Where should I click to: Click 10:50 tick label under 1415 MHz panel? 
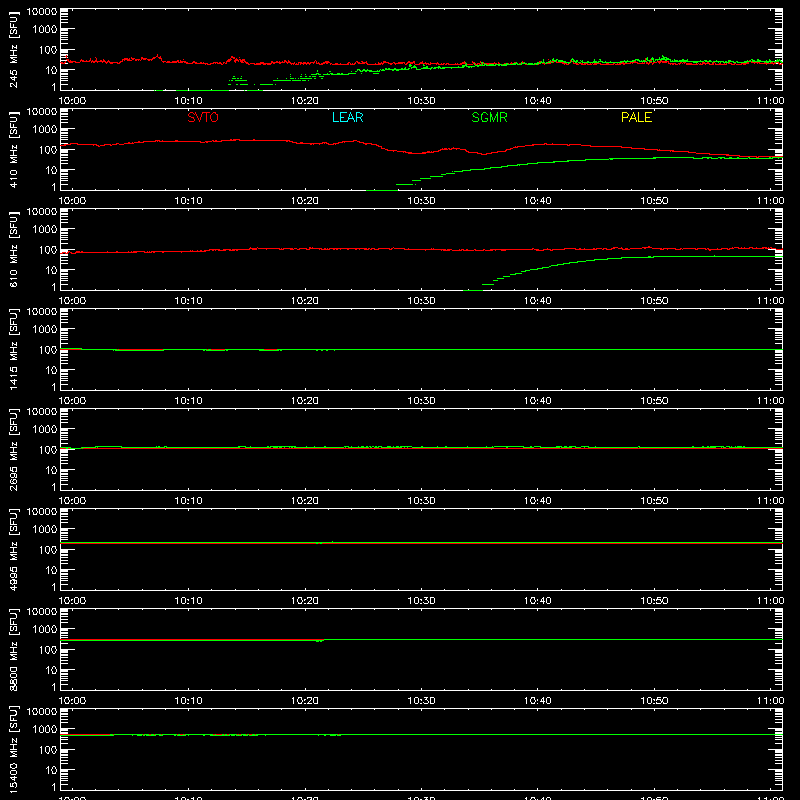pyautogui.click(x=654, y=401)
